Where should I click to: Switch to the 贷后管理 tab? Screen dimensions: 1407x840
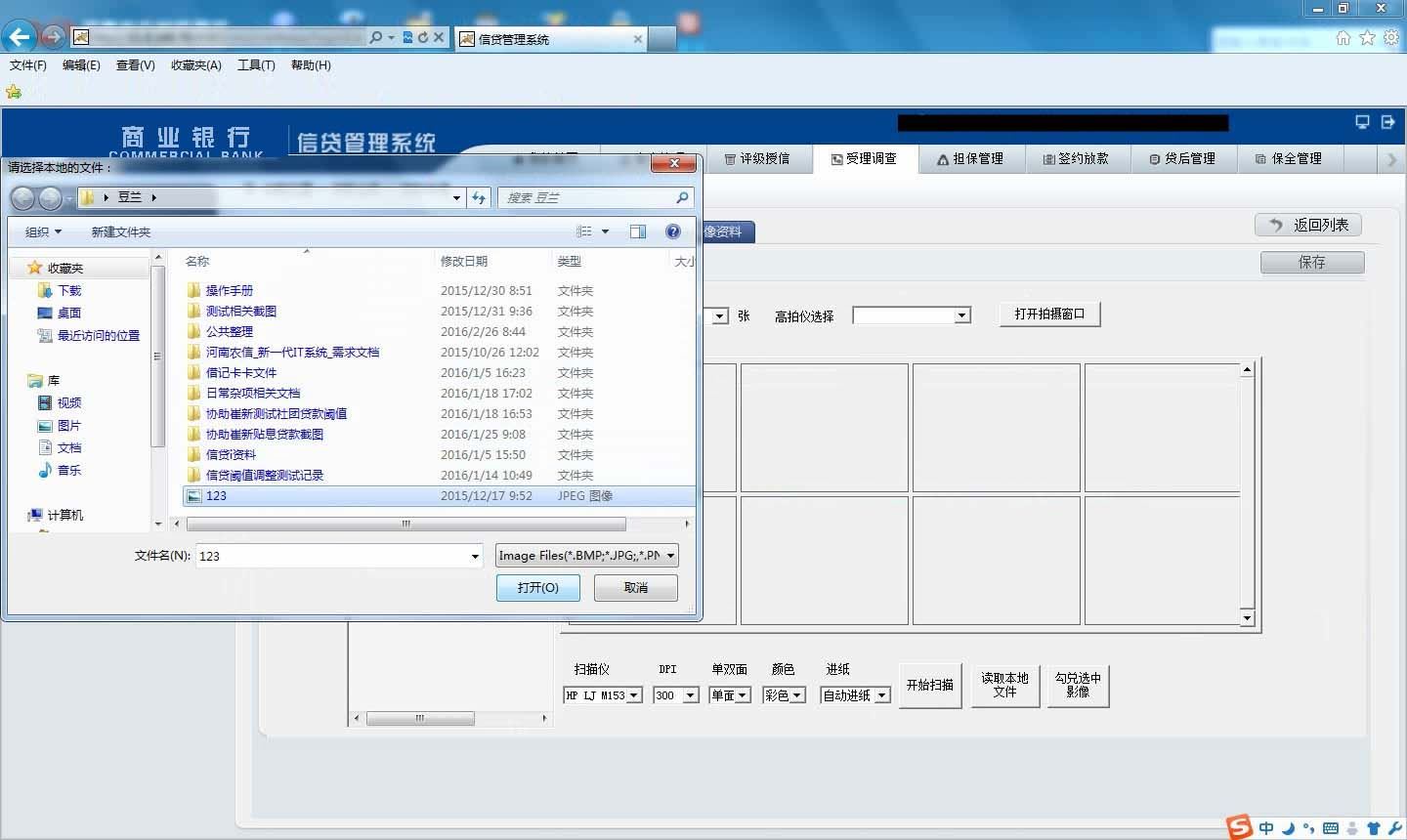tap(1184, 158)
